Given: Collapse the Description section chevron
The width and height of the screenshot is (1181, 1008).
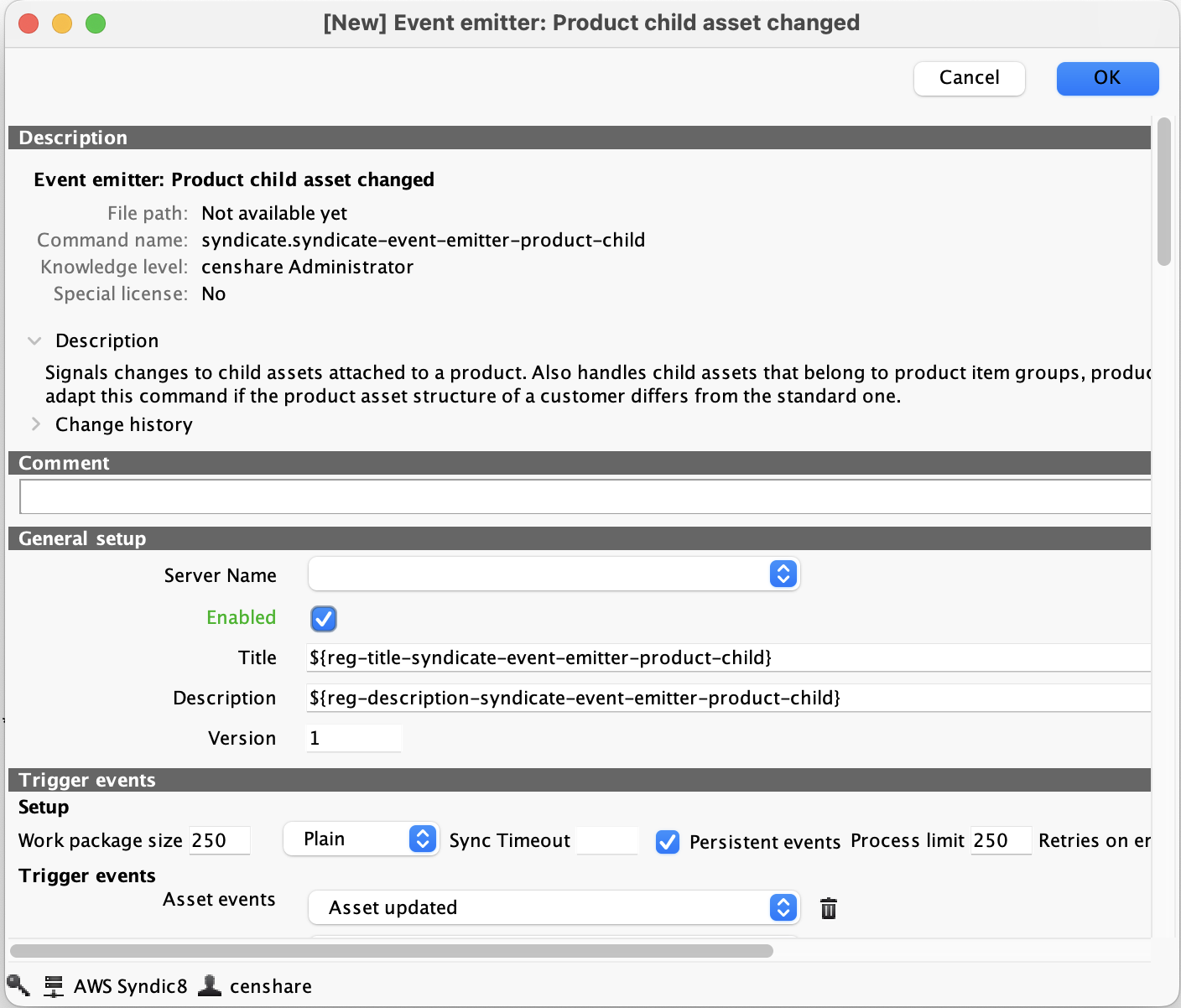Looking at the screenshot, I should (x=34, y=340).
